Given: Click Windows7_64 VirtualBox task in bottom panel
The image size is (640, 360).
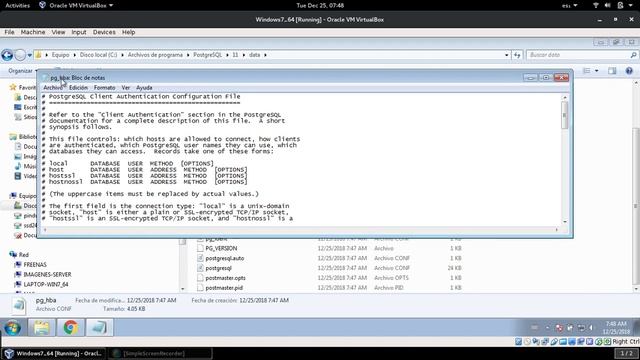Looking at the screenshot, I should (x=53, y=353).
